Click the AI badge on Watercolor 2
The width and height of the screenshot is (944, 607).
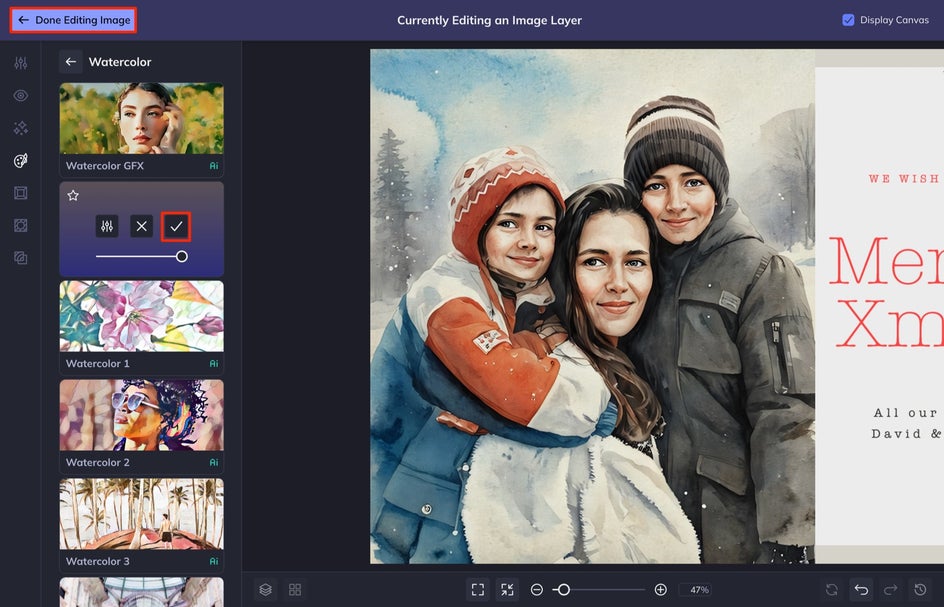(214, 462)
